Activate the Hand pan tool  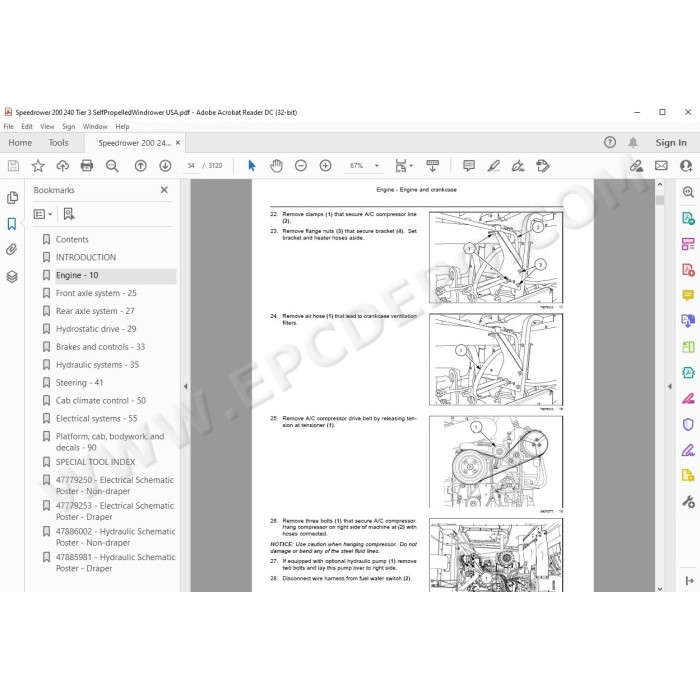(x=276, y=166)
